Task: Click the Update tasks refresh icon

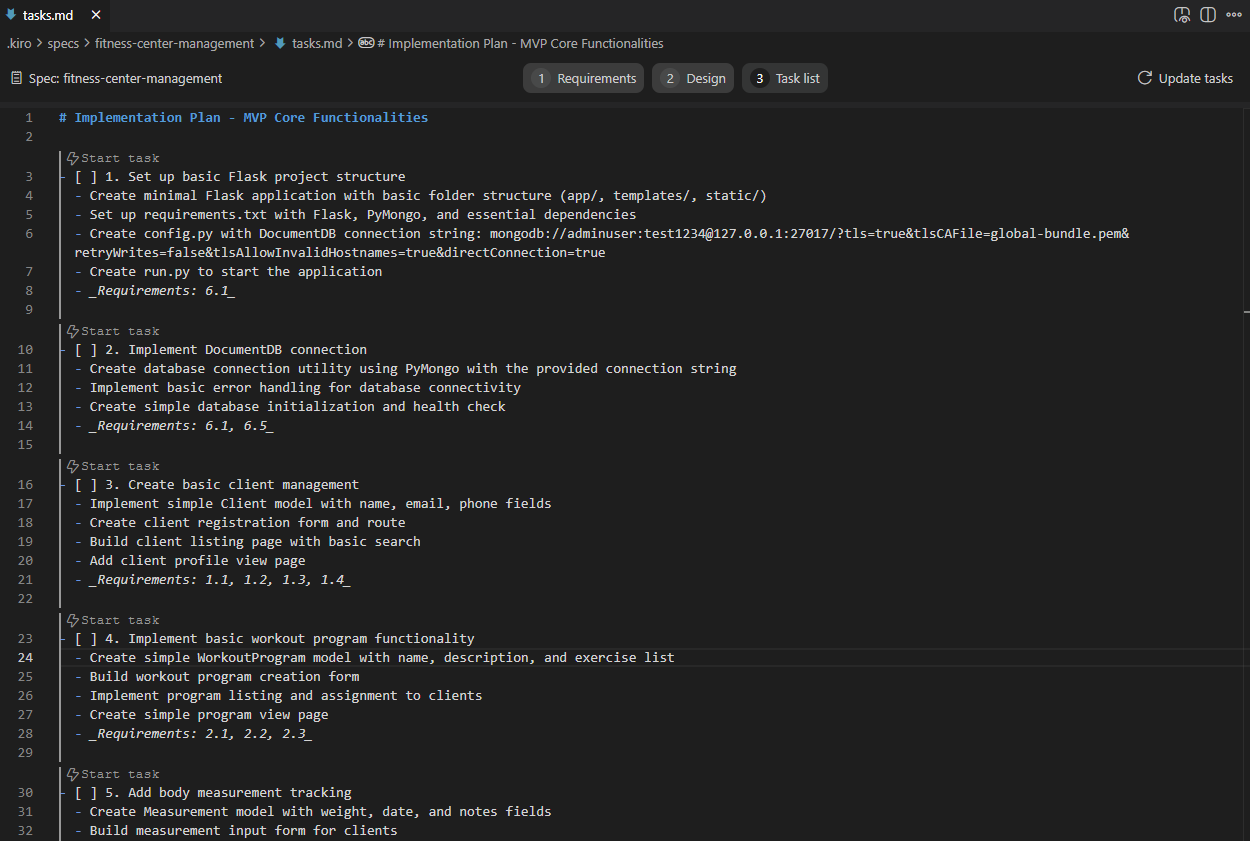Action: [1144, 78]
